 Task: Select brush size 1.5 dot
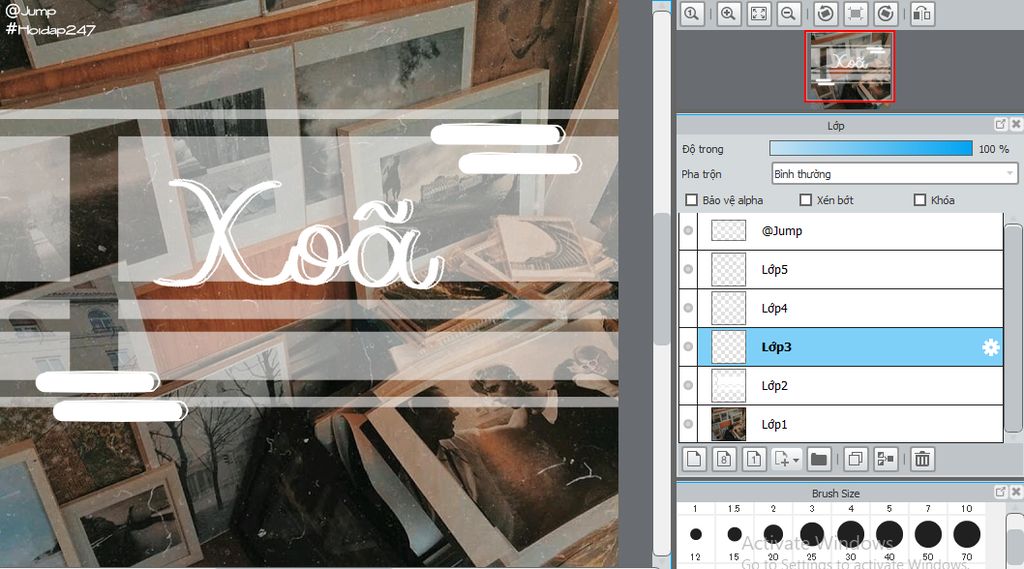click(734, 534)
